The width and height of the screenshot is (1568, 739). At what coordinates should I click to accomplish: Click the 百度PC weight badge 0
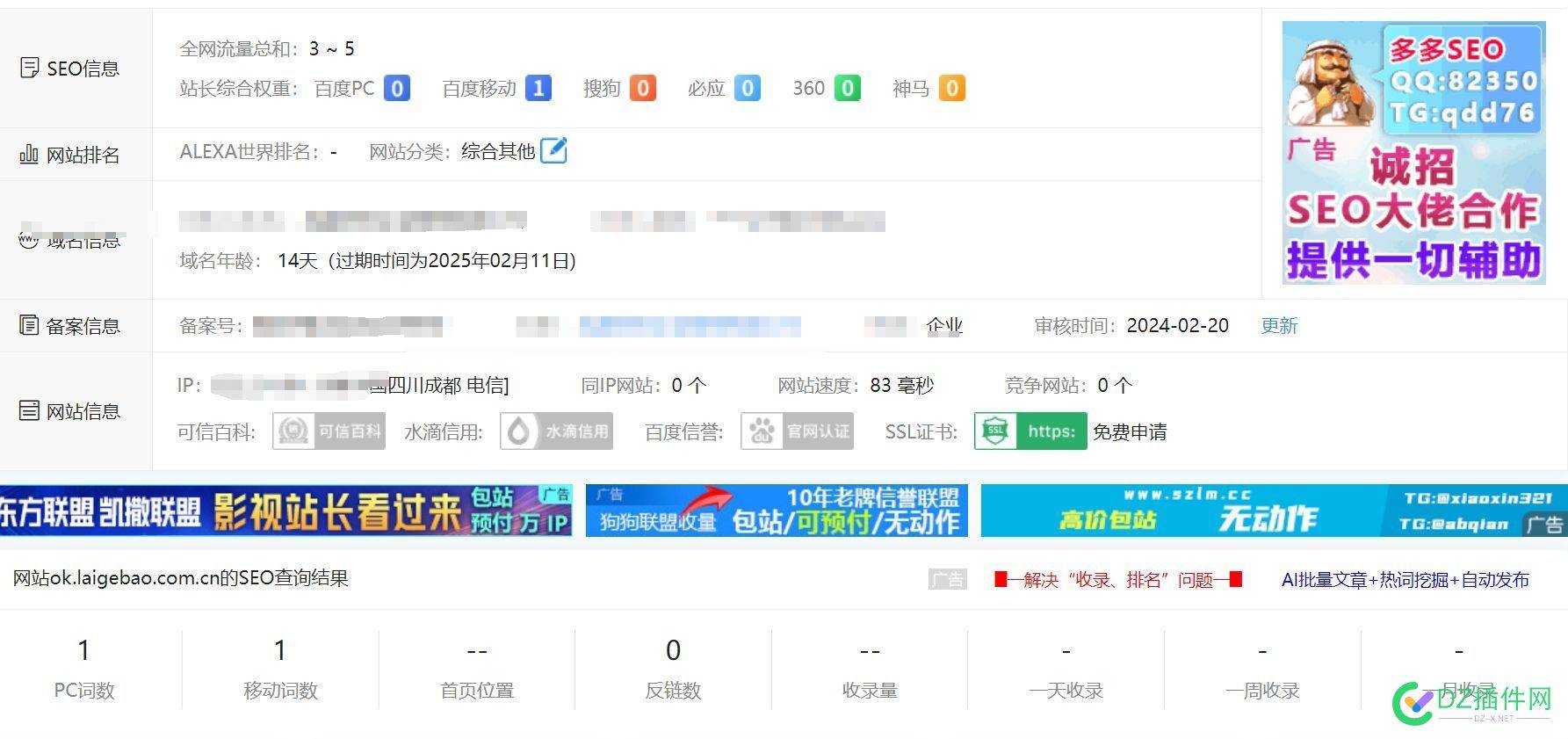[x=397, y=88]
